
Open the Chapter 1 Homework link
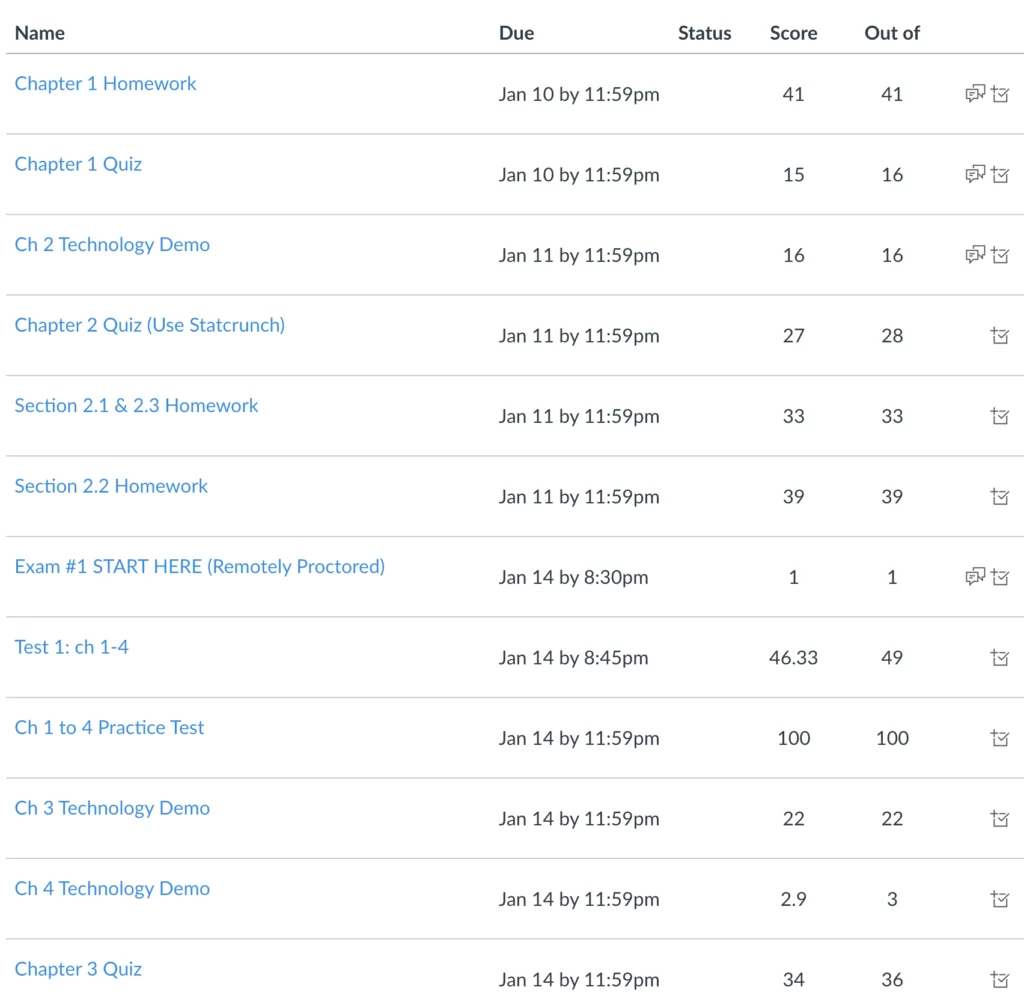pos(105,84)
